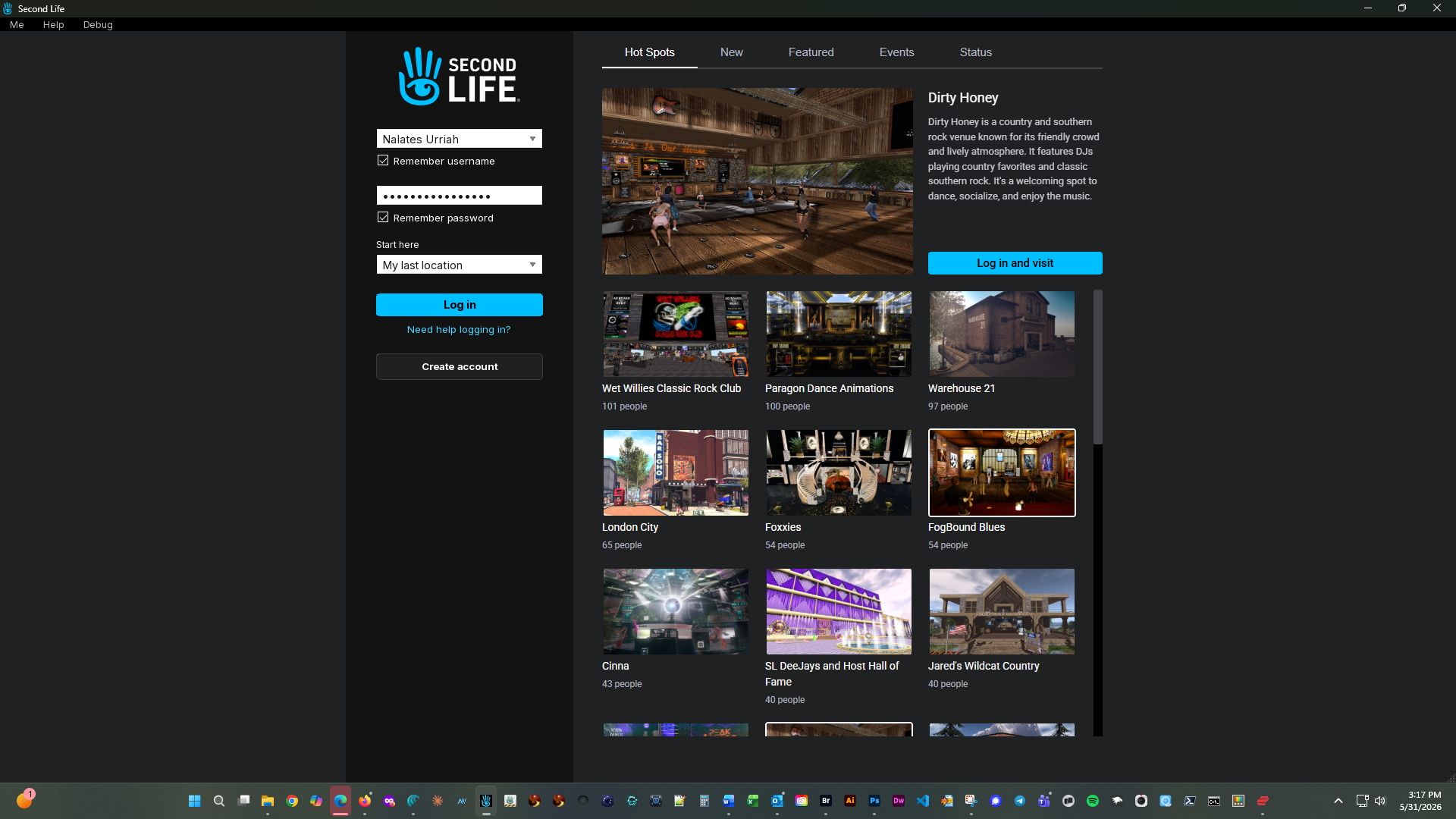Show hidden system tray icons
Image resolution: width=1456 pixels, height=819 pixels.
1338,801
